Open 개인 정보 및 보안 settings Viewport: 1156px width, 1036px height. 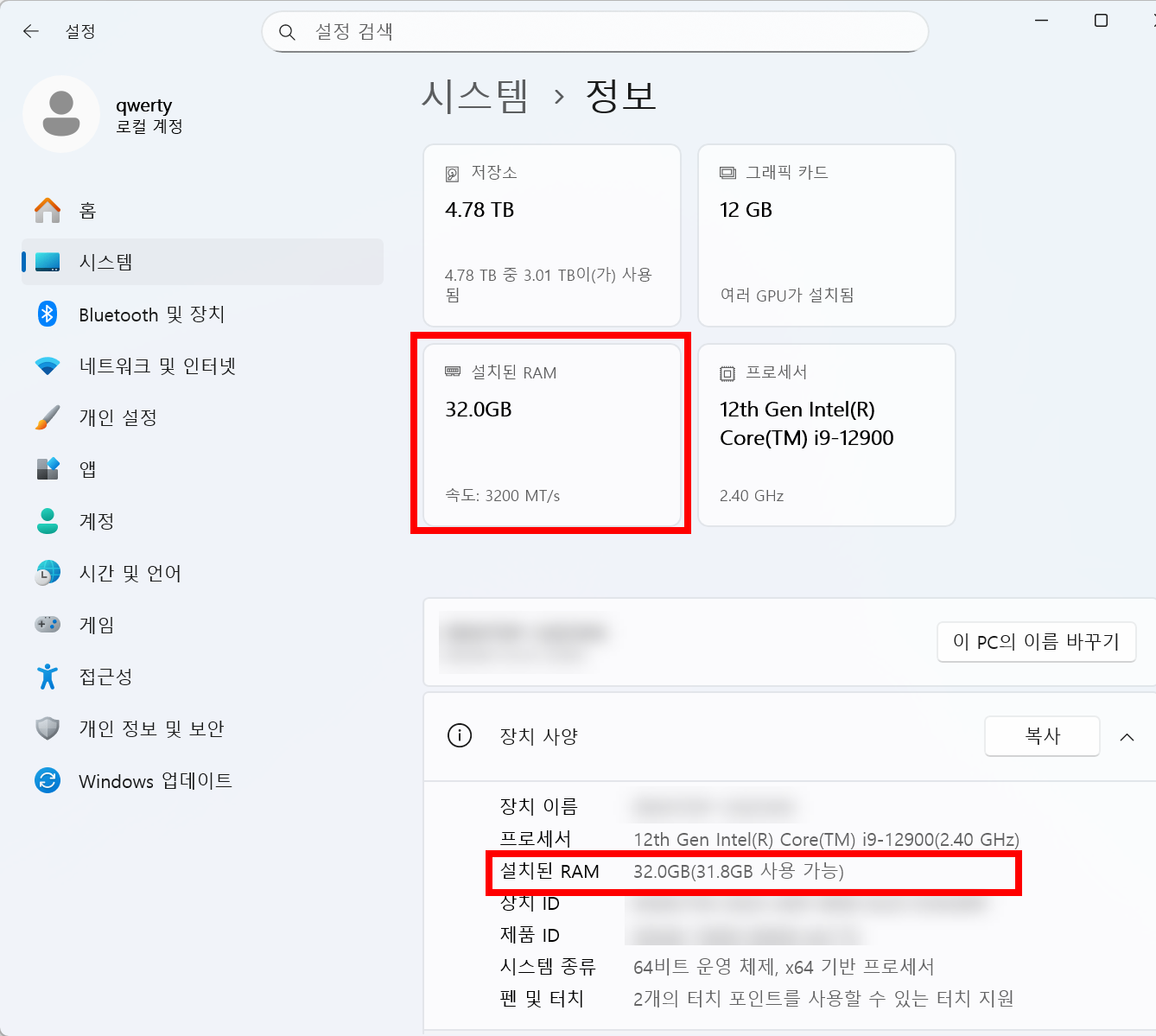click(x=202, y=728)
